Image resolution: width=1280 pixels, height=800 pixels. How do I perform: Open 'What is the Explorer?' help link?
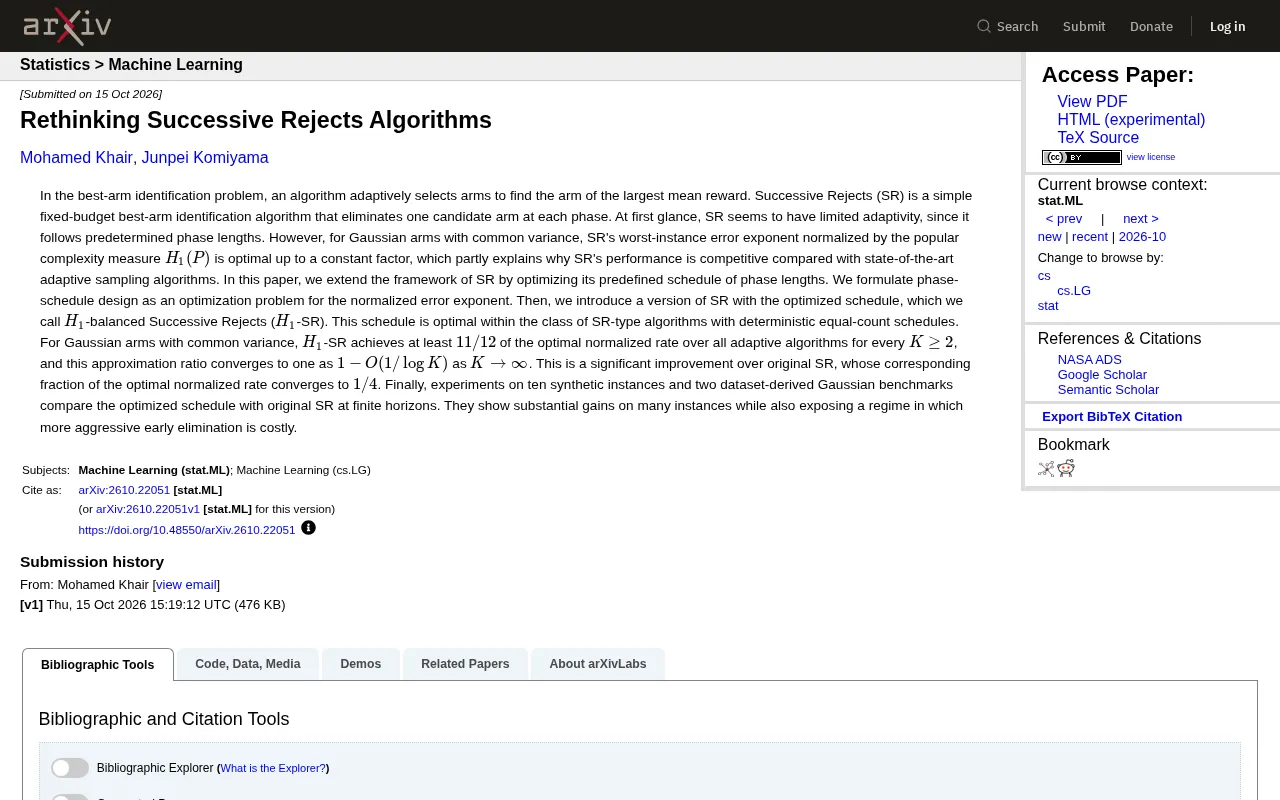click(x=273, y=768)
